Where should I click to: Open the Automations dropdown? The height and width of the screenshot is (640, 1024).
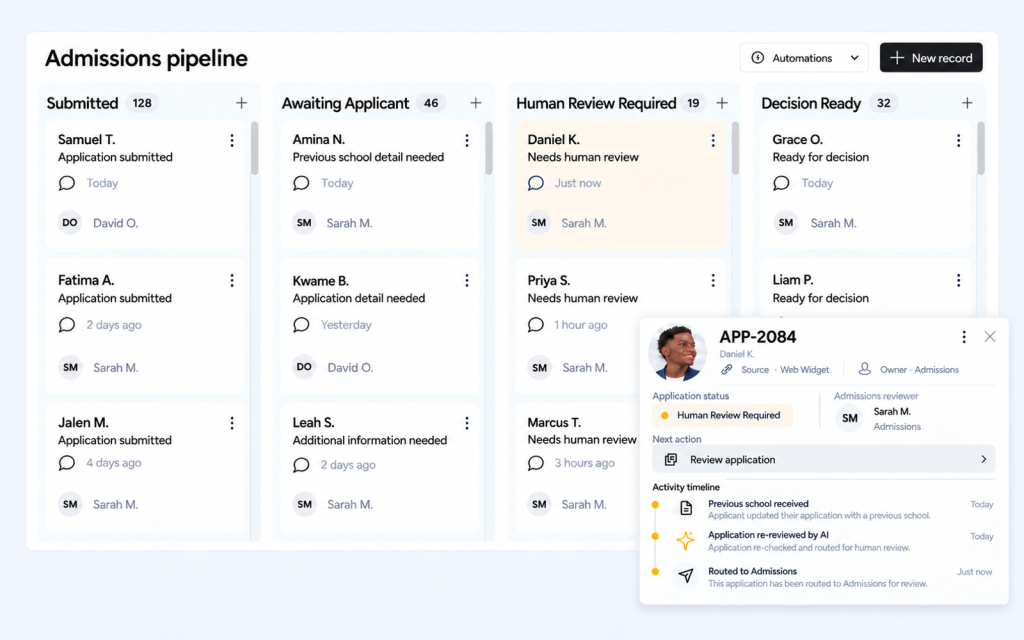(x=804, y=57)
